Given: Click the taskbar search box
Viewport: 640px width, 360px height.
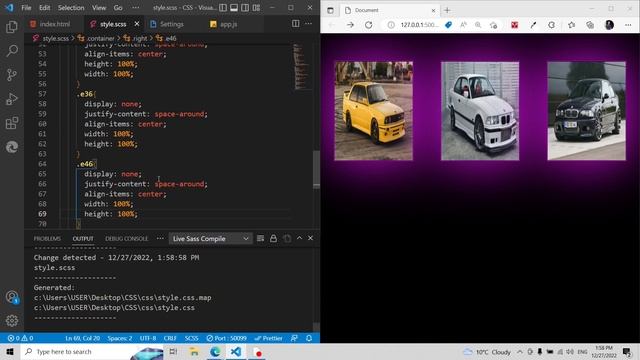Looking at the screenshot, I should pyautogui.click(x=92, y=351).
